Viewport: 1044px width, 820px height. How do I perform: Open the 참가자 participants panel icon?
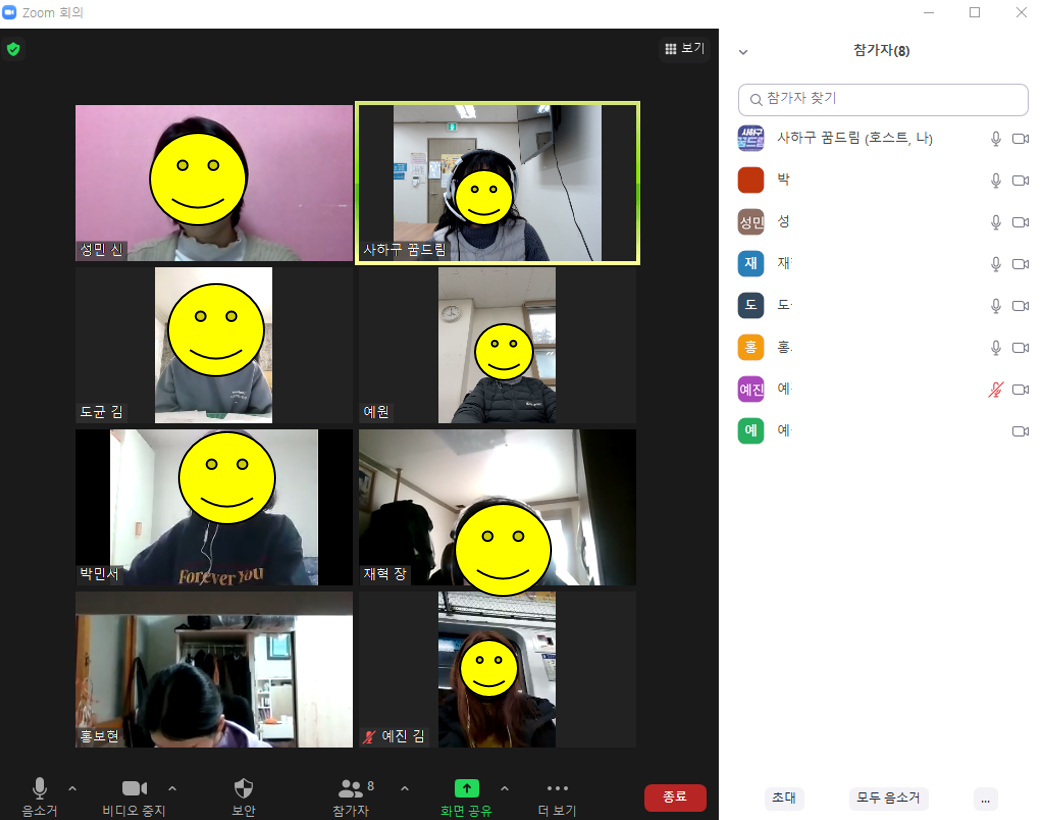(x=351, y=788)
